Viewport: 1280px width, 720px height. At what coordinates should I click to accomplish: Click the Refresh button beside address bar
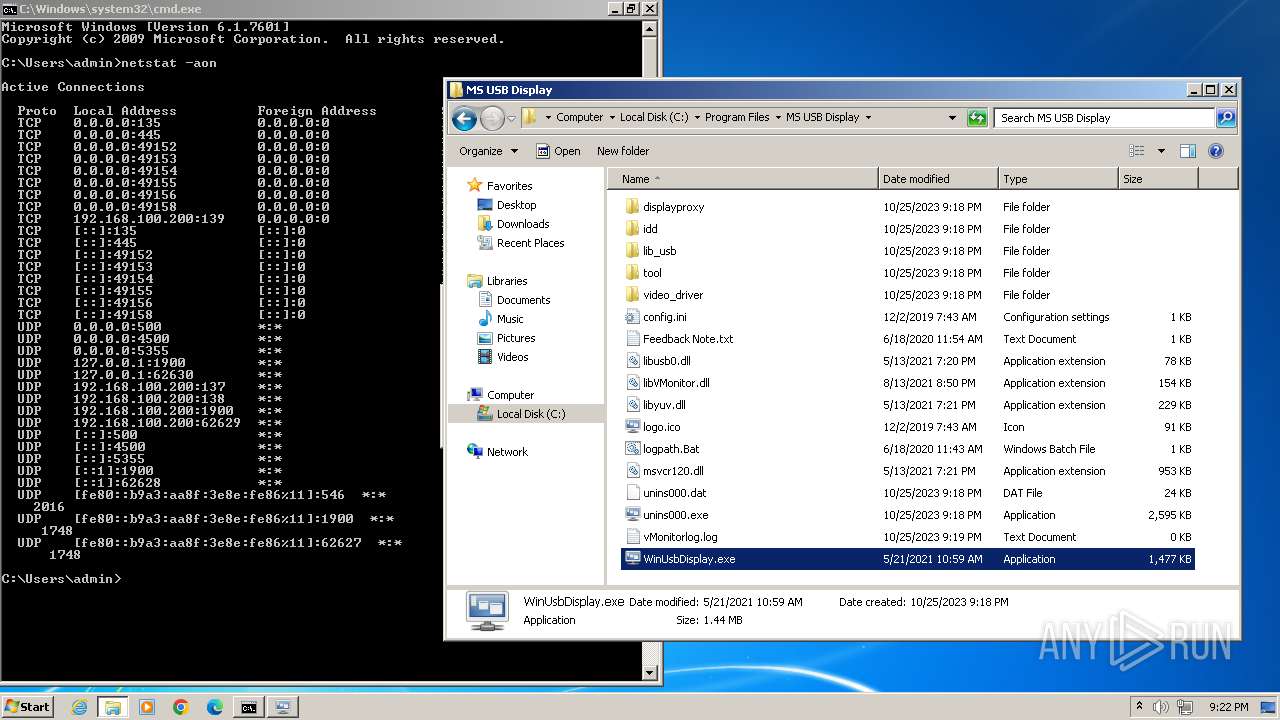(977, 118)
